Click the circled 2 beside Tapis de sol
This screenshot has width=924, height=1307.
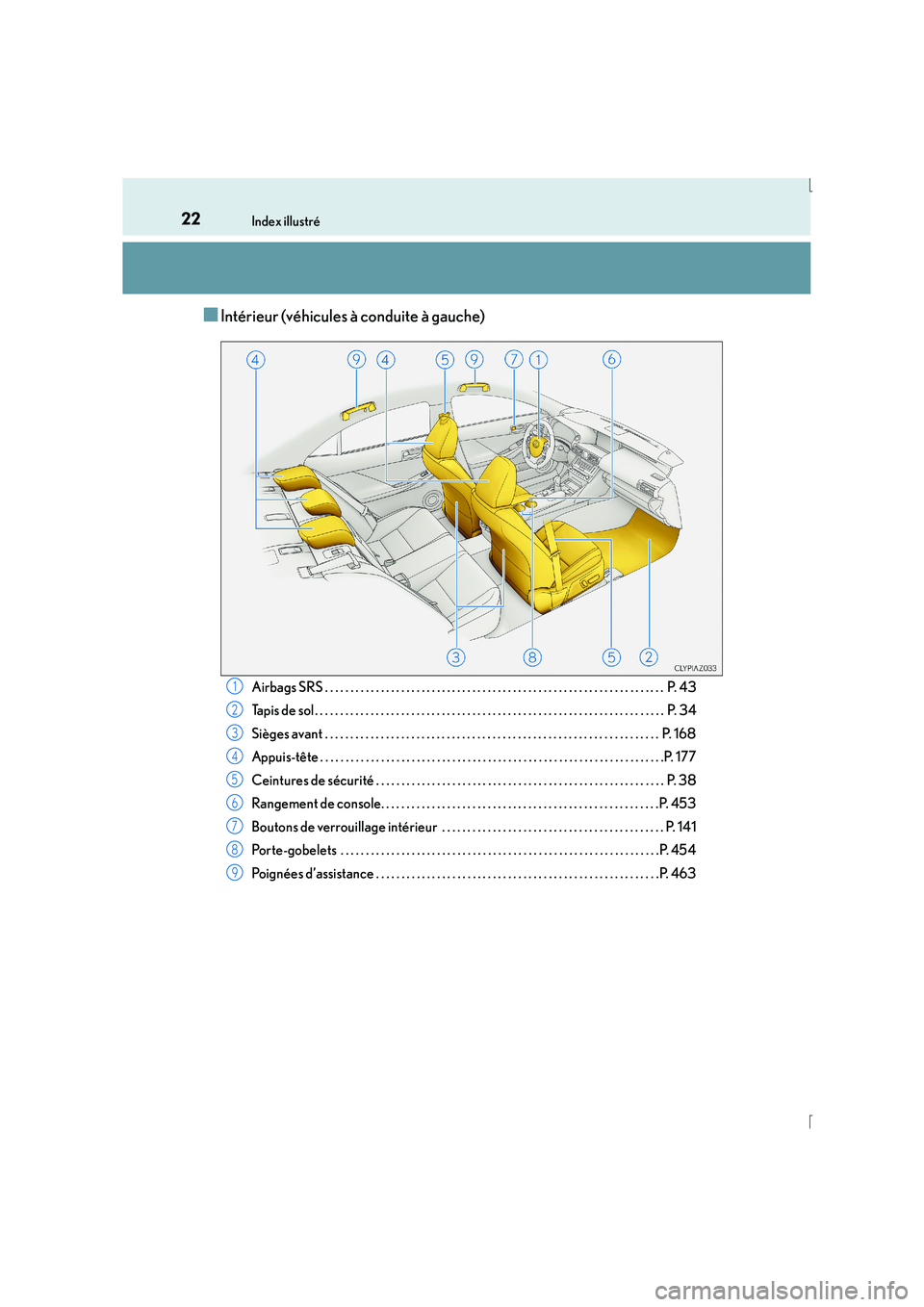tap(235, 709)
